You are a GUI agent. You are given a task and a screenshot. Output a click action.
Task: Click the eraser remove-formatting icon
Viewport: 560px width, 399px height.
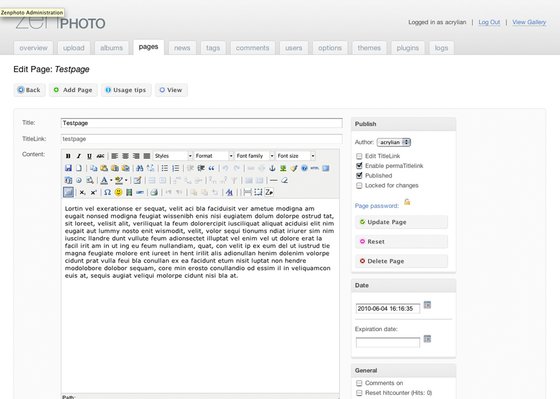coord(285,180)
